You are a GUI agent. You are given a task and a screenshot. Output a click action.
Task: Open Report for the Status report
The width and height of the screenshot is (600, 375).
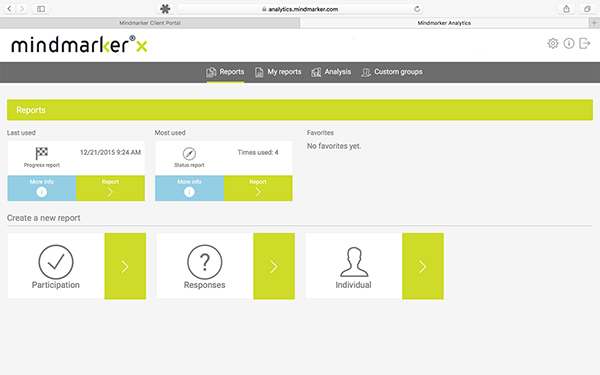point(258,188)
